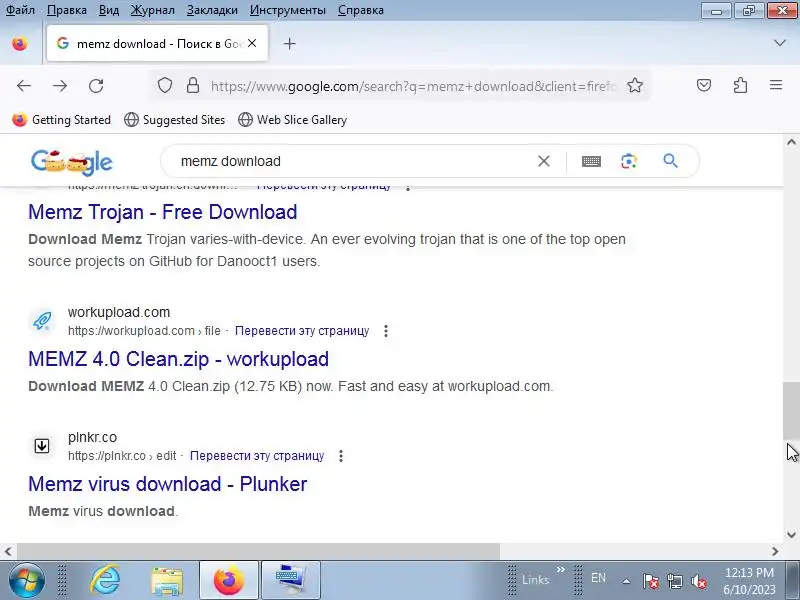Click the memz download search field
The width and height of the screenshot is (800, 600).
(352, 161)
